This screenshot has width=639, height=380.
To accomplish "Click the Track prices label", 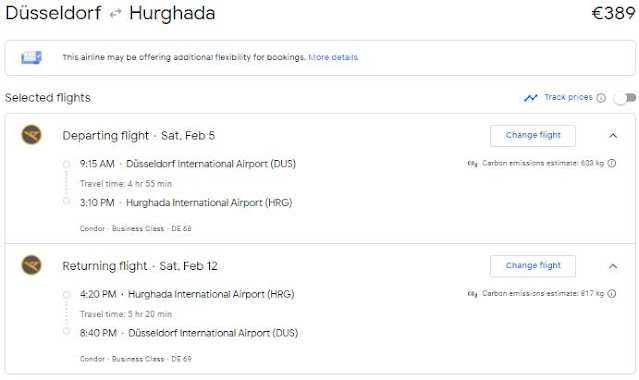I will coord(568,97).
